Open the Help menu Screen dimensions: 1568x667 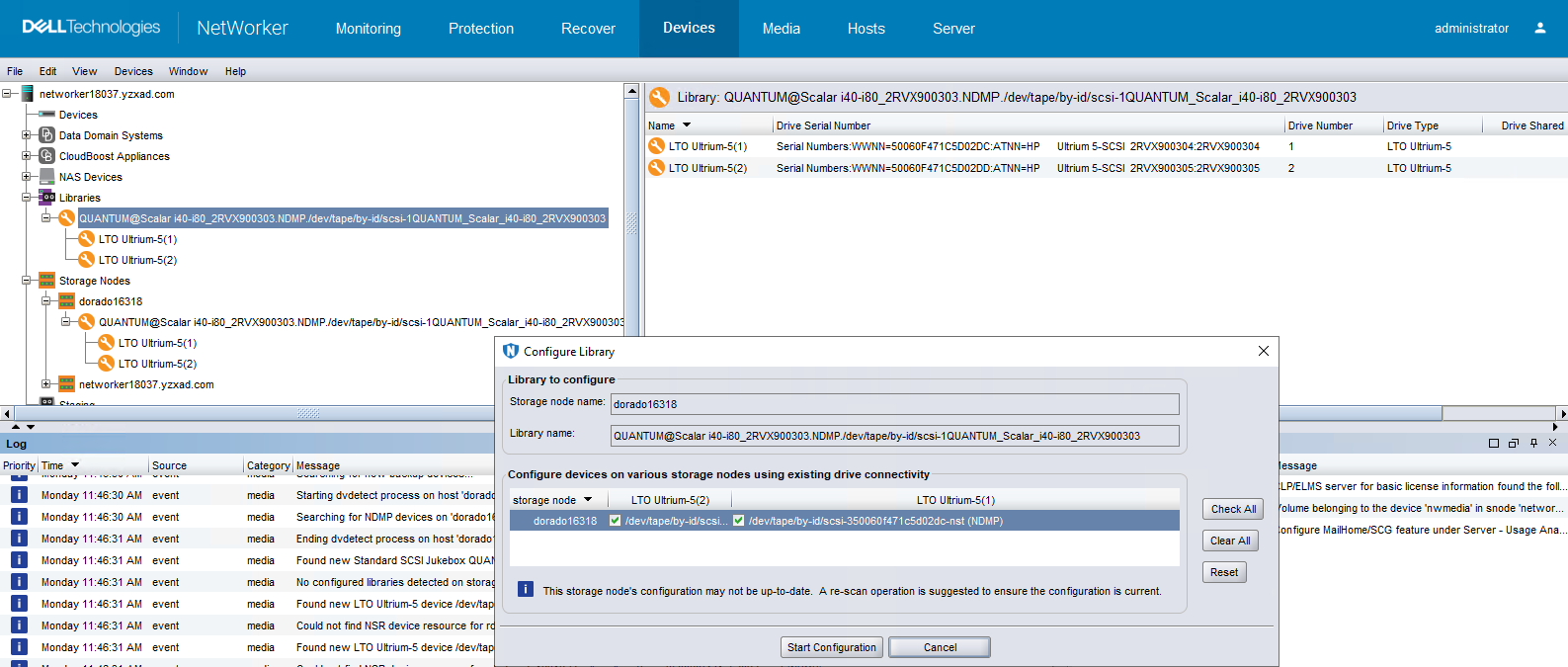point(235,71)
